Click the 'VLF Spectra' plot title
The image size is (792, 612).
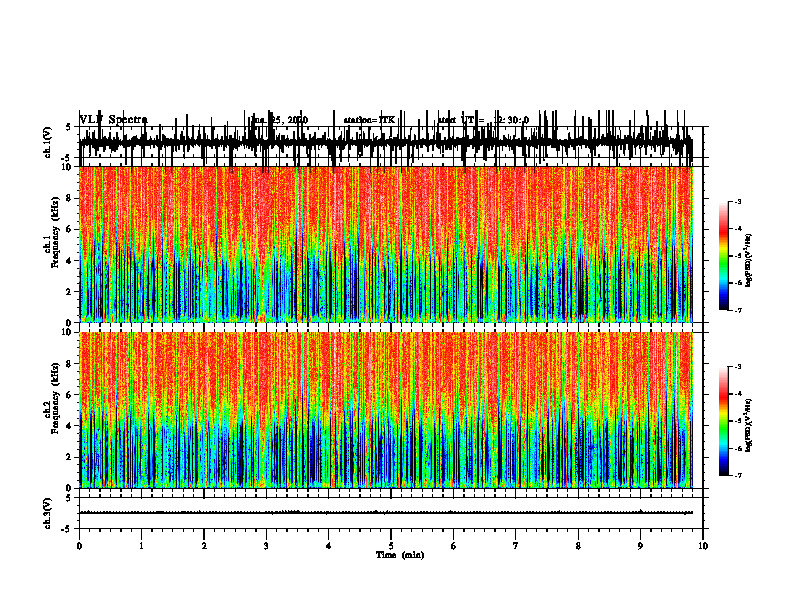click(x=114, y=120)
